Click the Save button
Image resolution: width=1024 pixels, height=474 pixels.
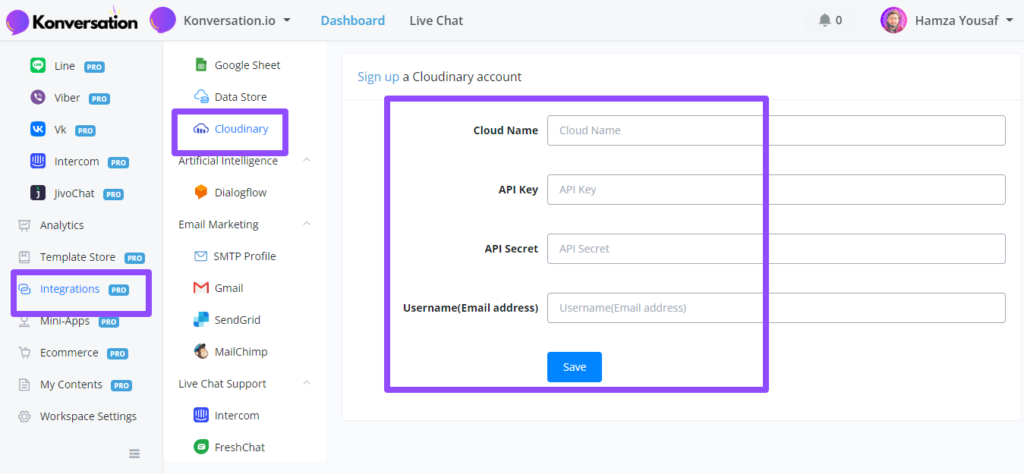pyautogui.click(x=574, y=367)
